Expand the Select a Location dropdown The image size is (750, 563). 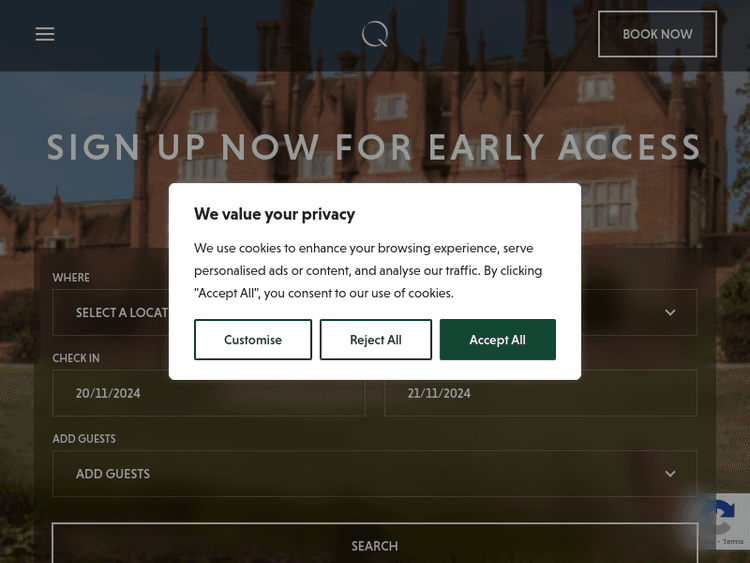tap(120, 313)
